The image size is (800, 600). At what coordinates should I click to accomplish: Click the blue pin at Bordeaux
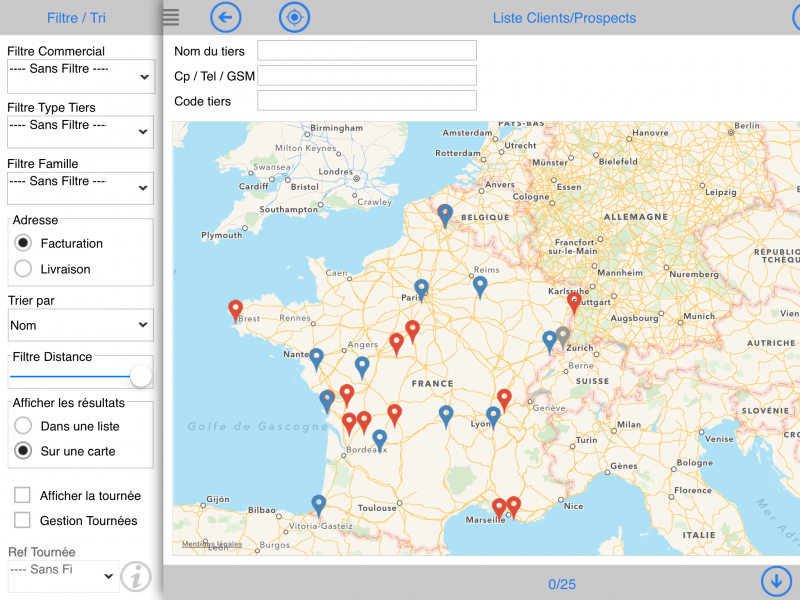click(x=380, y=440)
